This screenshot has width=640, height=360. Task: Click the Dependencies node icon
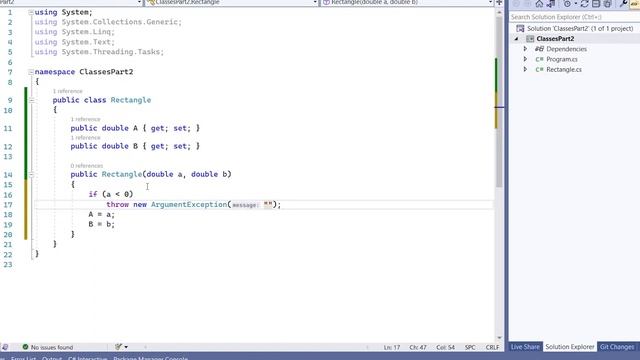(539, 49)
